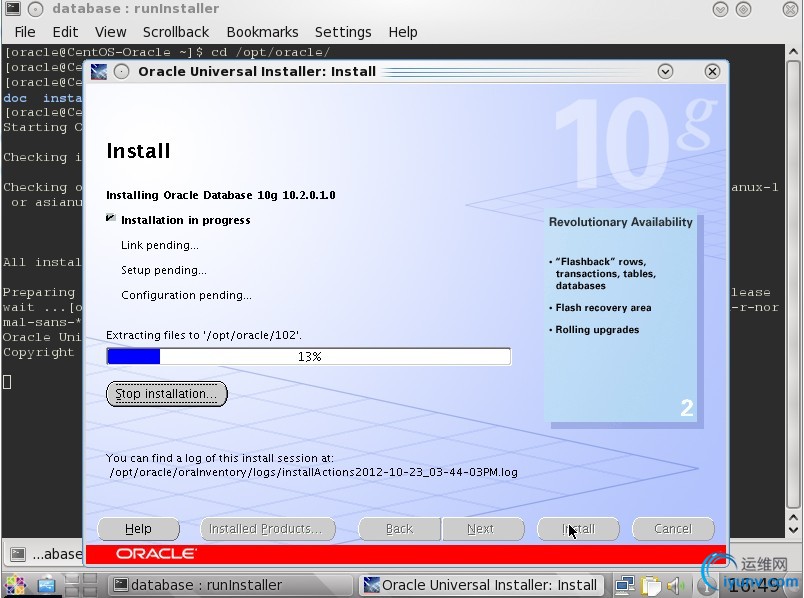Open the clipboard tray icon
The width and height of the screenshot is (804, 598).
(x=651, y=585)
